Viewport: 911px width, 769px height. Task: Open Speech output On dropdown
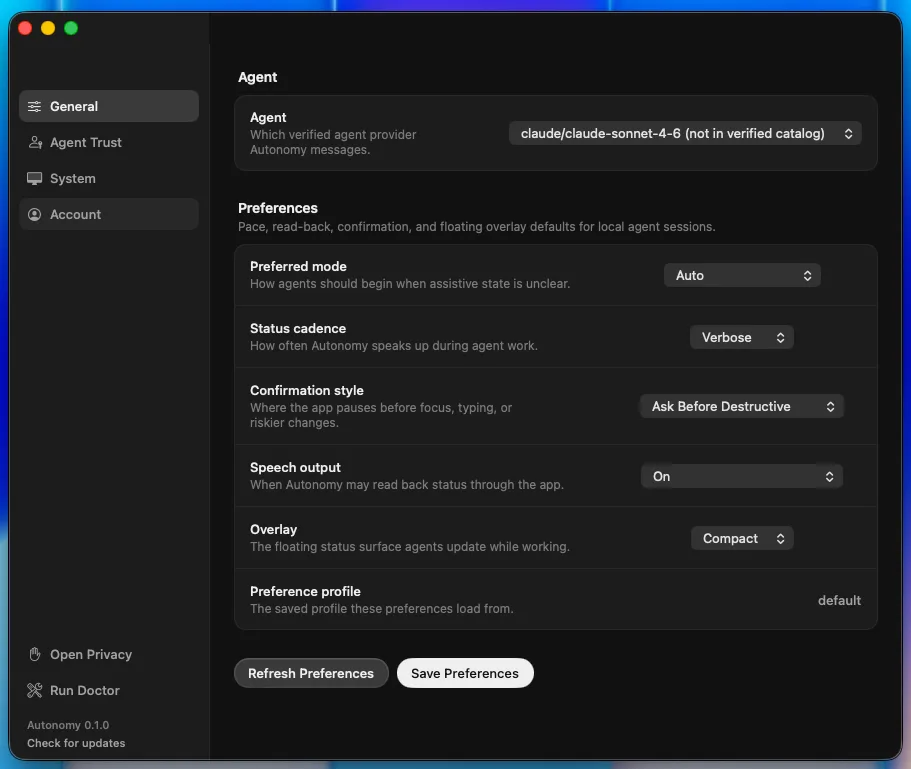click(x=742, y=476)
